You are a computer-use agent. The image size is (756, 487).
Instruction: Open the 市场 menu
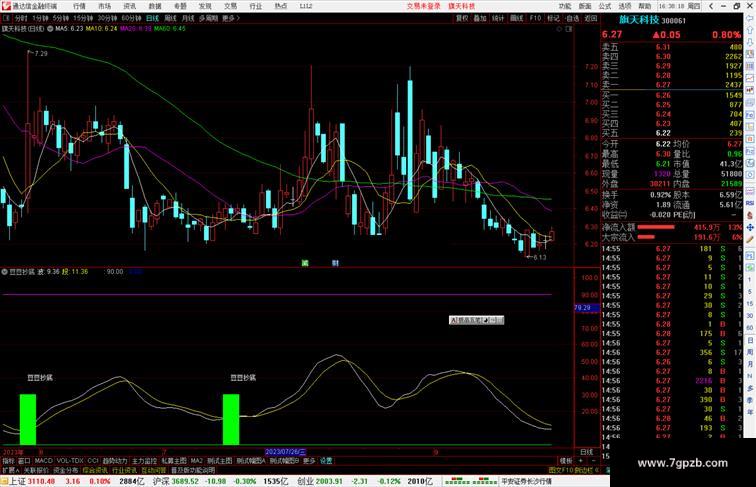coord(105,6)
